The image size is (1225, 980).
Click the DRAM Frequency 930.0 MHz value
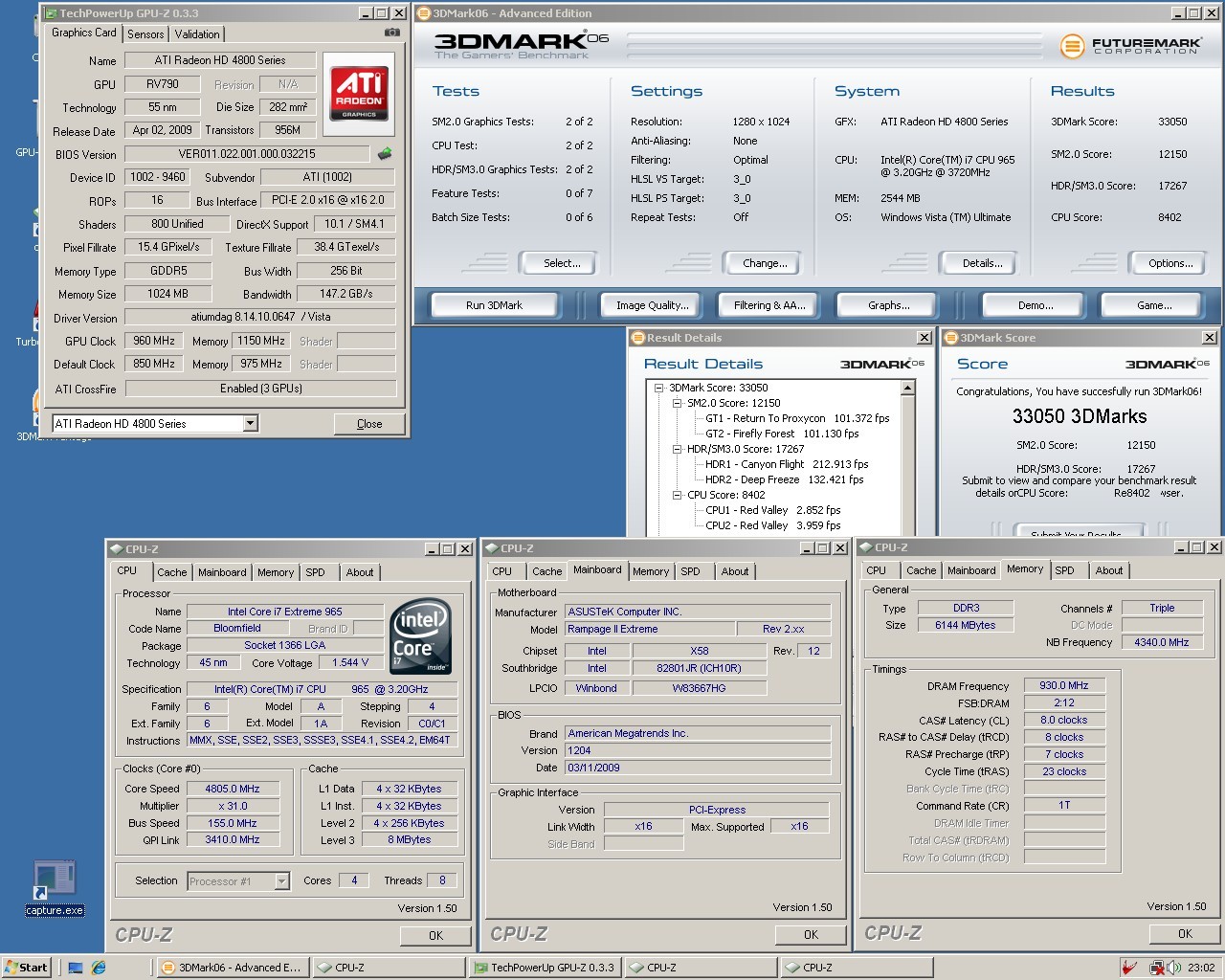(1064, 685)
